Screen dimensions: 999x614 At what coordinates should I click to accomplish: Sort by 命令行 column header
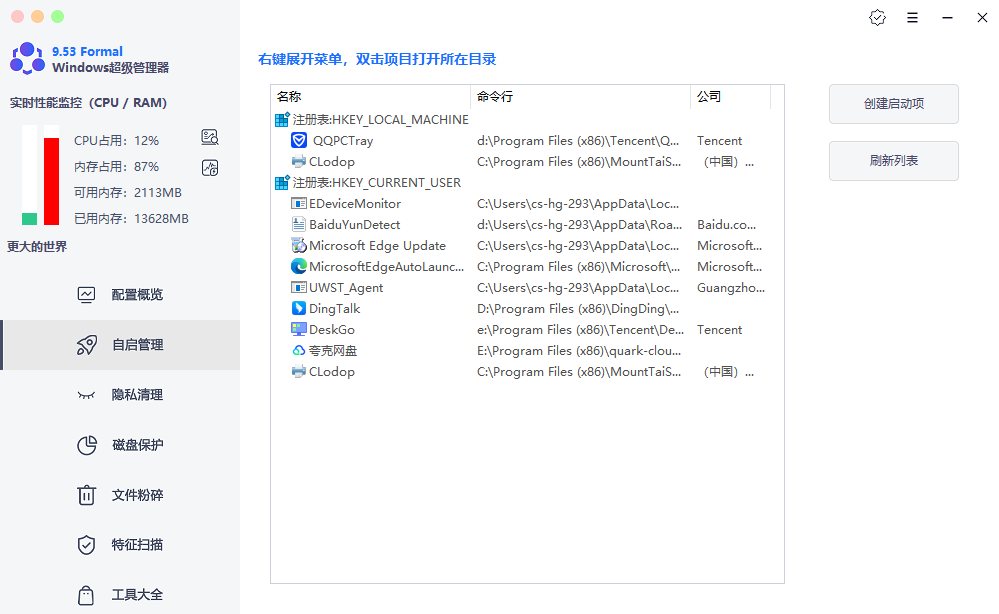click(x=580, y=97)
